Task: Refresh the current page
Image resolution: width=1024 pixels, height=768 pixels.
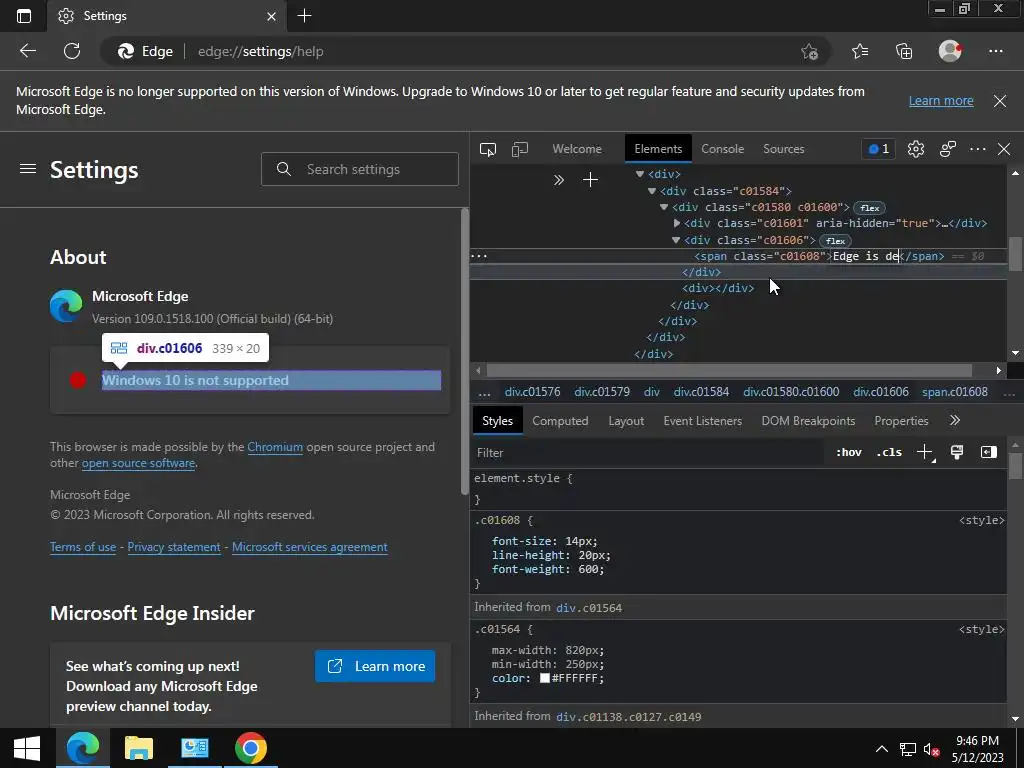Action: 72,51
